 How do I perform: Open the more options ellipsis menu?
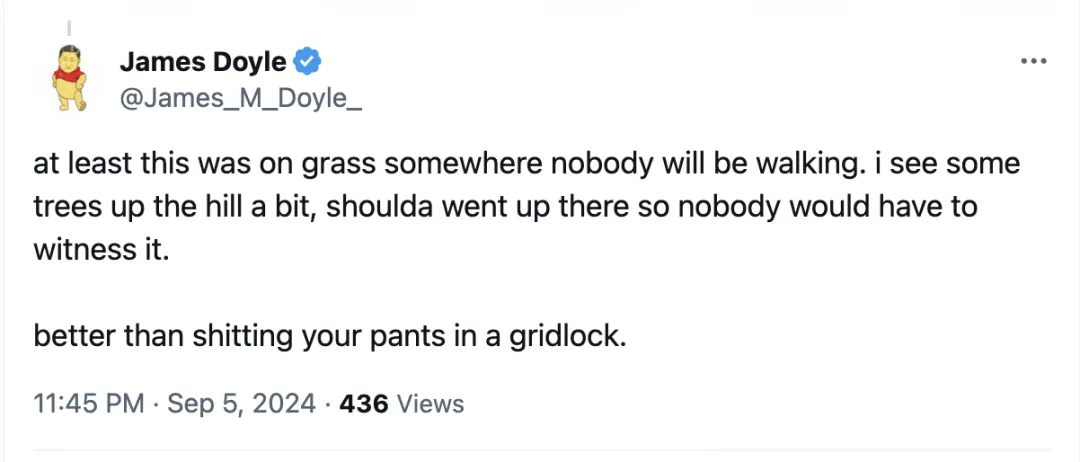[1032, 62]
